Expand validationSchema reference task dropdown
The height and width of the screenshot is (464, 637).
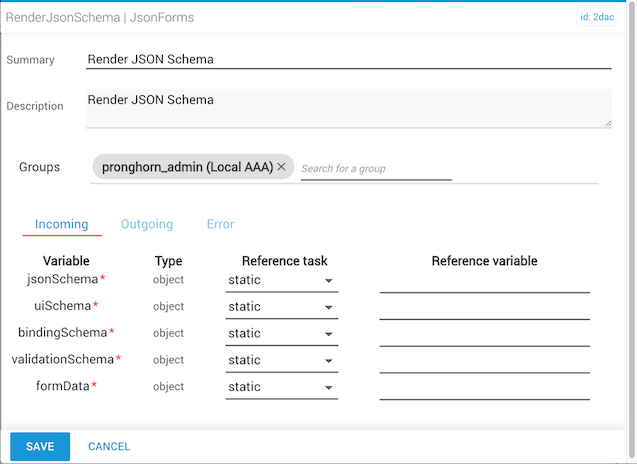click(281, 360)
